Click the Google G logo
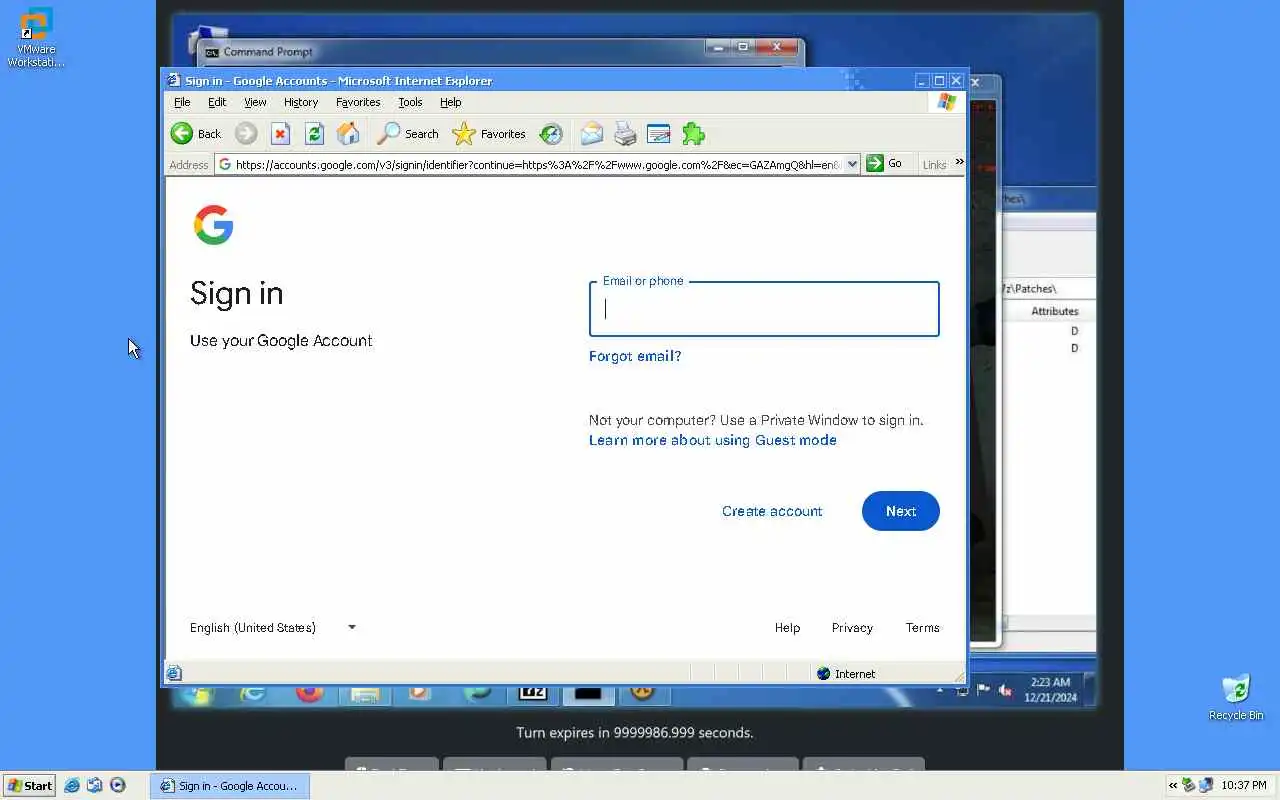Image resolution: width=1280 pixels, height=800 pixels. [x=213, y=225]
